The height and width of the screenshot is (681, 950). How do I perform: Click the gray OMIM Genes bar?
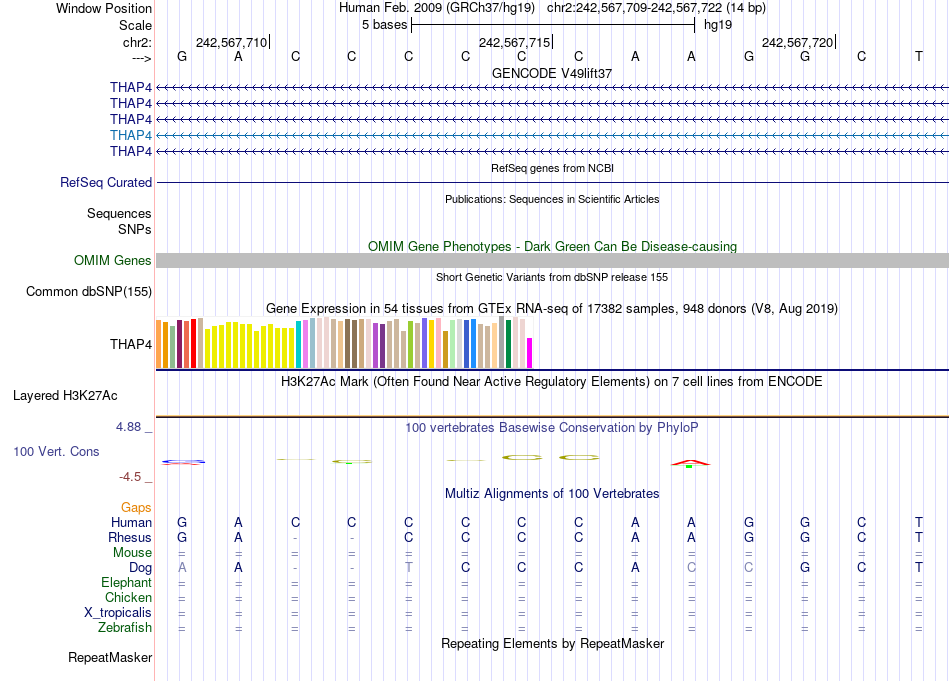pyautogui.click(x=553, y=261)
